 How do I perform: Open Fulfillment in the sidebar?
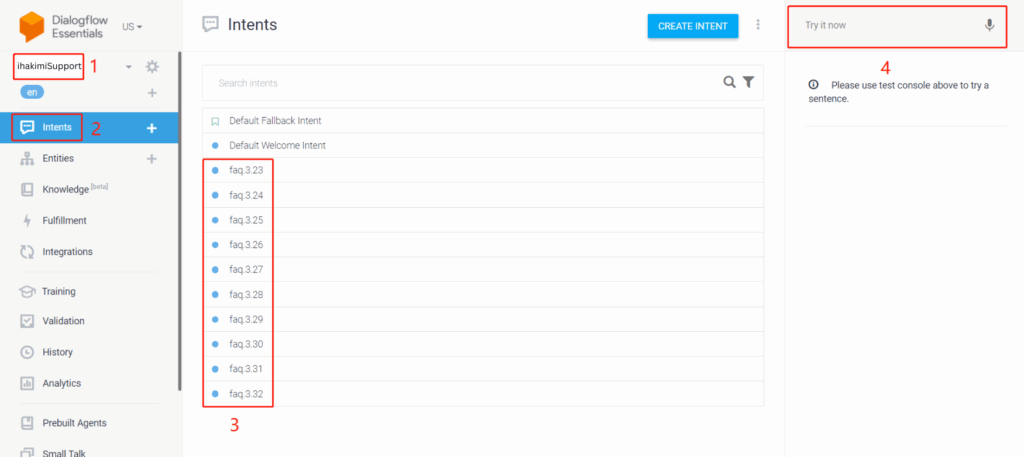point(64,220)
